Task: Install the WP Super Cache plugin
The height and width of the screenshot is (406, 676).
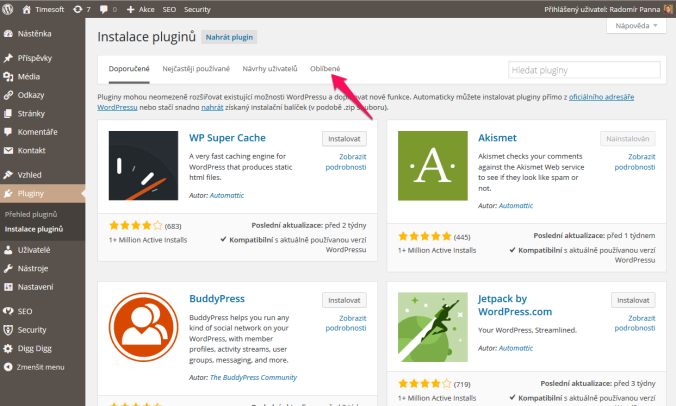Action: 344,139
